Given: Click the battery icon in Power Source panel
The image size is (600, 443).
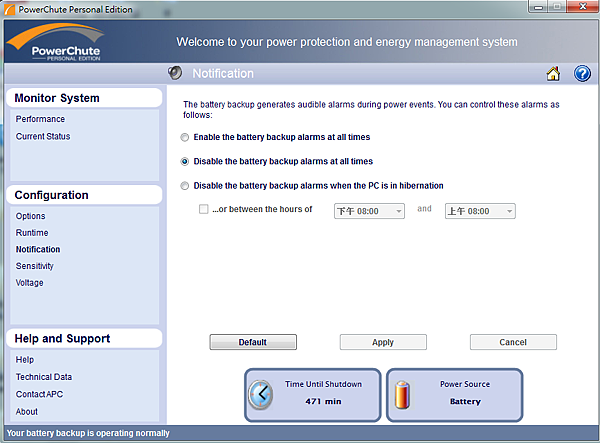Looking at the screenshot, I should coord(402,395).
